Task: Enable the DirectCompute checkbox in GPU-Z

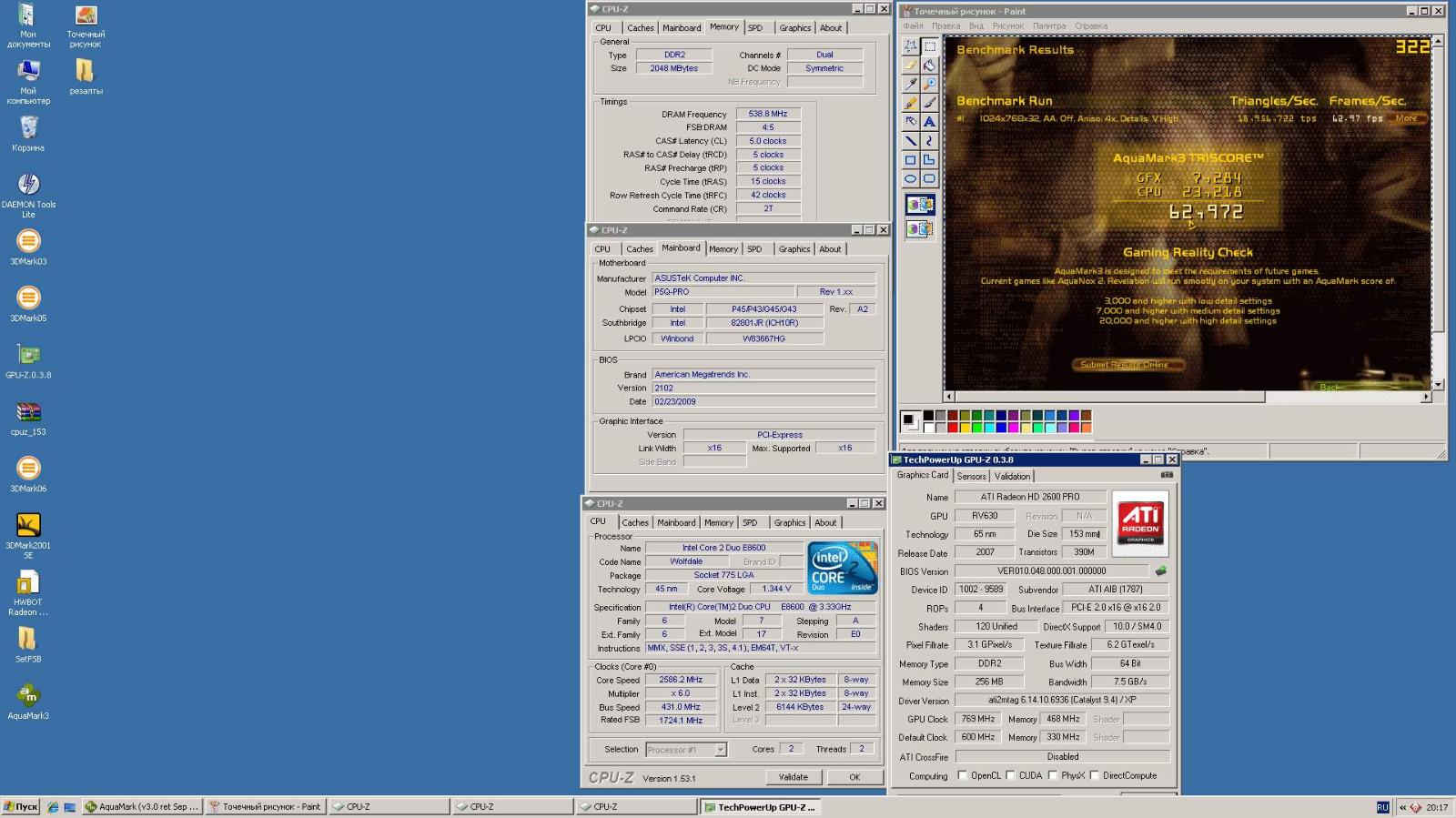Action: 1094,775
